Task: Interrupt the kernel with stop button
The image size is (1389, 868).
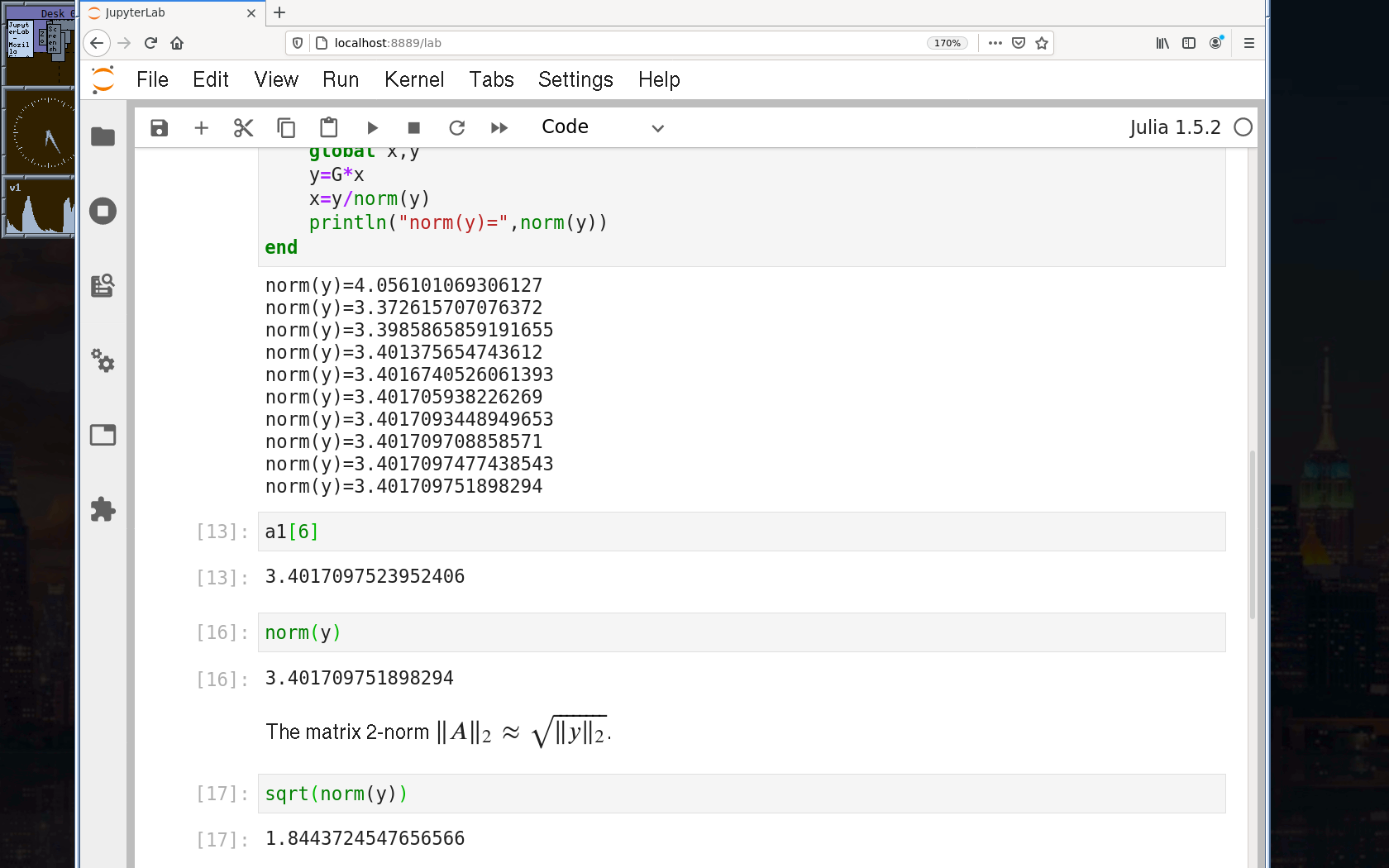Action: [x=414, y=127]
